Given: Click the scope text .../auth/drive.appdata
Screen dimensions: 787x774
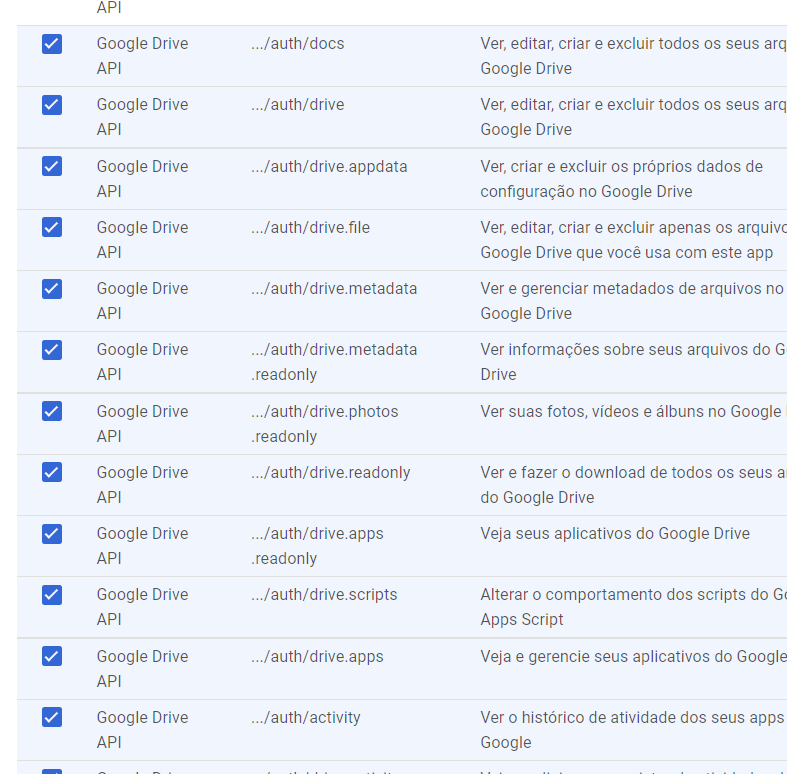Looking at the screenshot, I should click(x=329, y=167).
